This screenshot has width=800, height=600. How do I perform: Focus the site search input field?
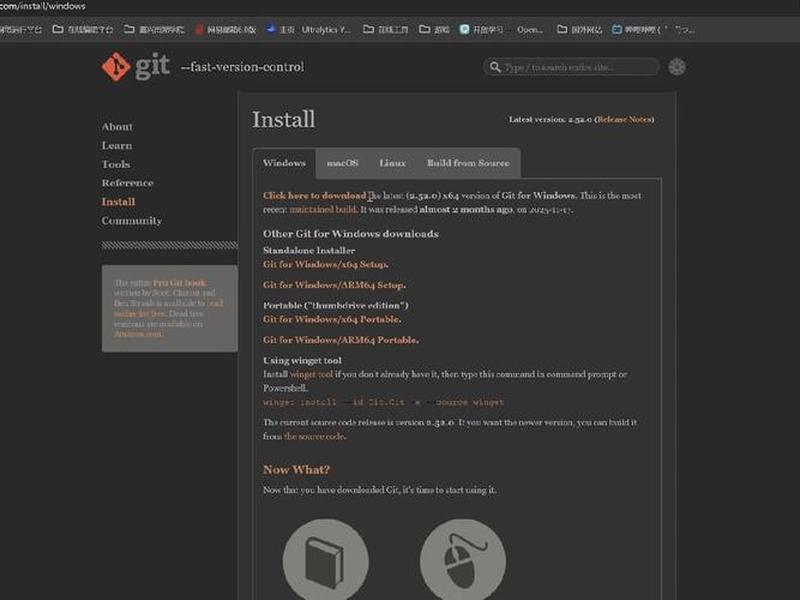pyautogui.click(x=571, y=67)
